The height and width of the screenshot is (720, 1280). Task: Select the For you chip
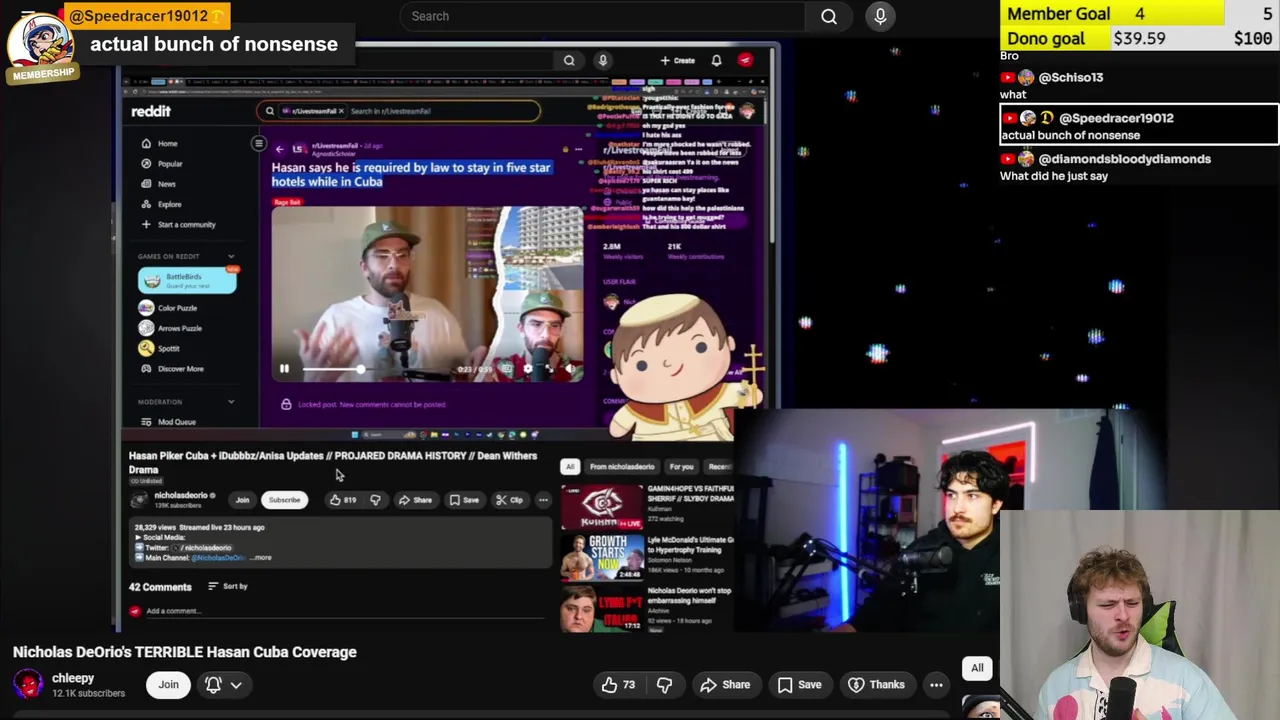tap(681, 467)
